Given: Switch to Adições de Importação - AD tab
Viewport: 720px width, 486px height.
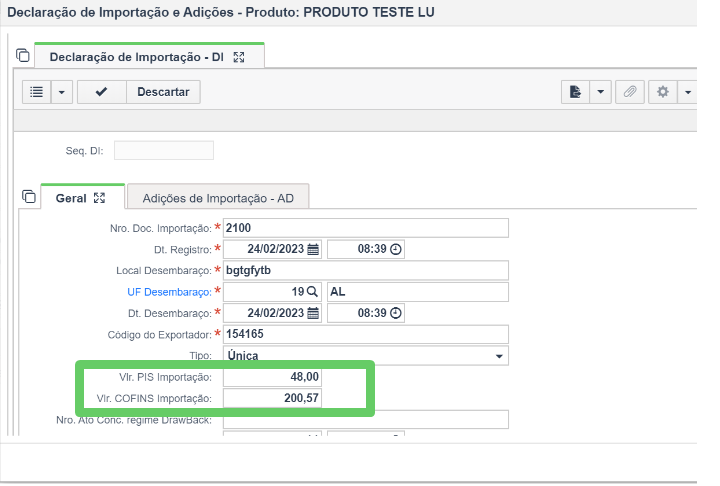Looking at the screenshot, I should [218, 198].
